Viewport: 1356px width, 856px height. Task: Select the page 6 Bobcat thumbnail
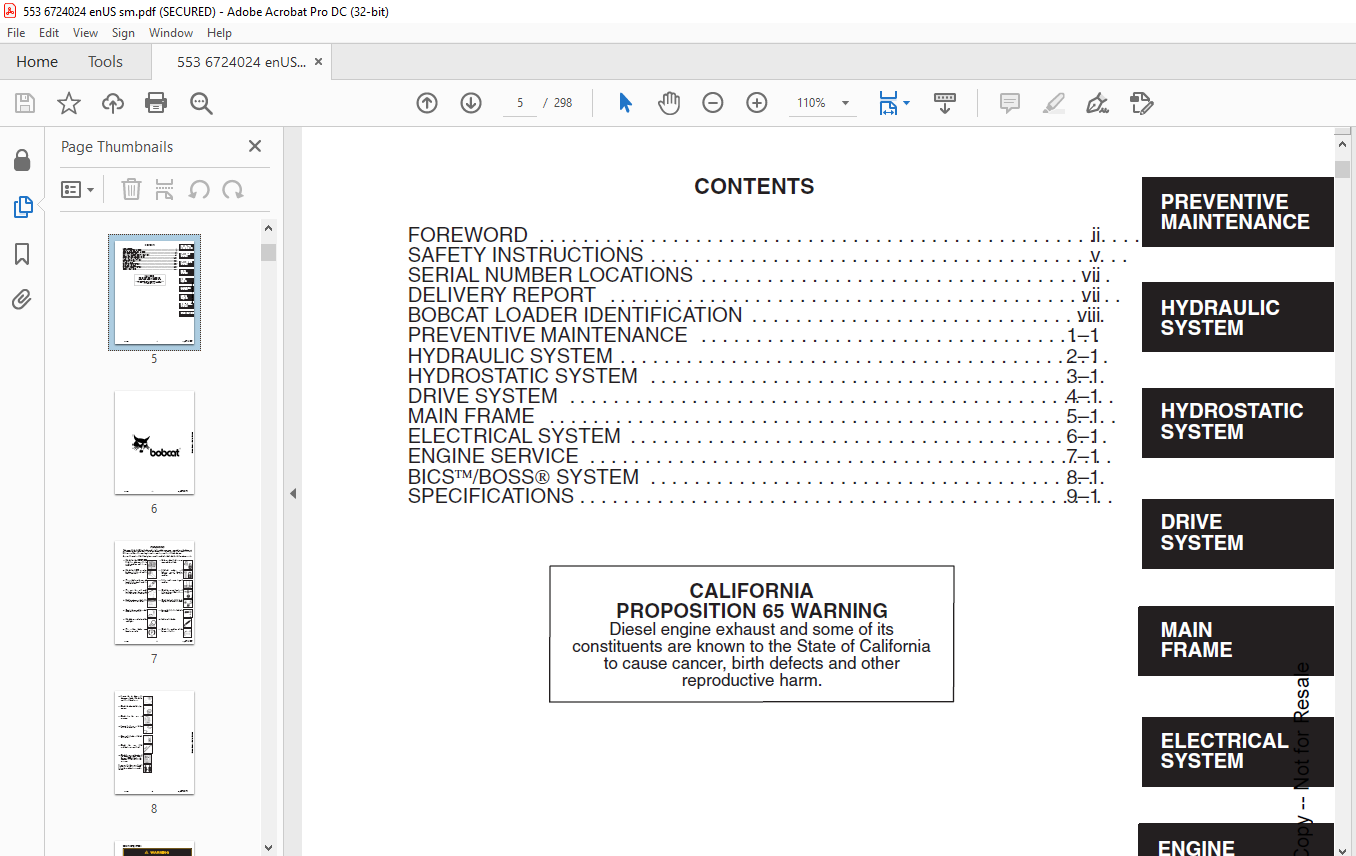154,442
